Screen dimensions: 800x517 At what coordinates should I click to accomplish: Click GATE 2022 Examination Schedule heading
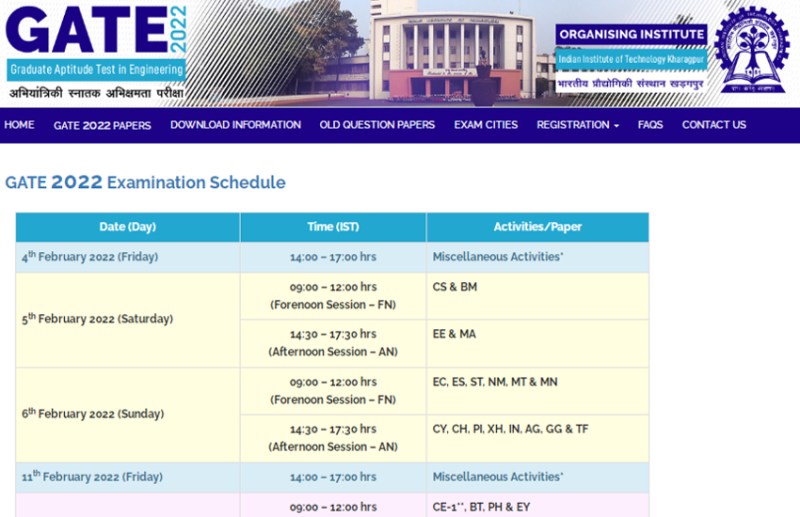click(x=145, y=182)
